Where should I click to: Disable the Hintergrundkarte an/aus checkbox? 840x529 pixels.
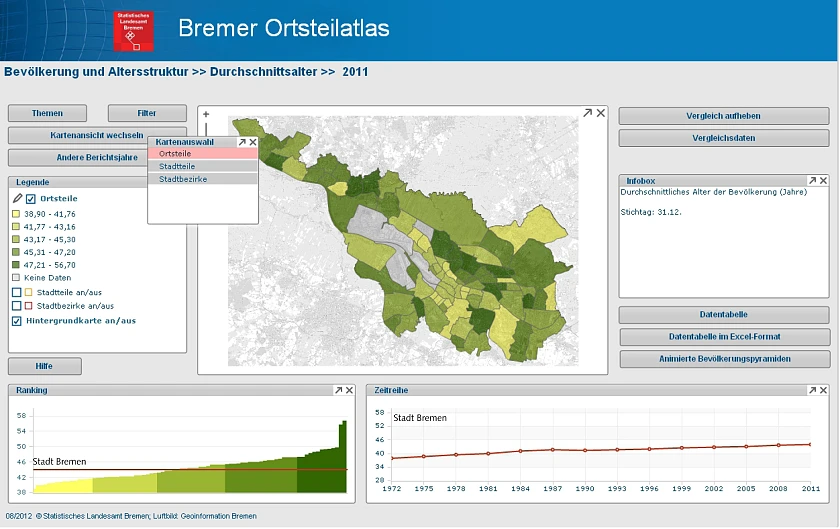16,321
